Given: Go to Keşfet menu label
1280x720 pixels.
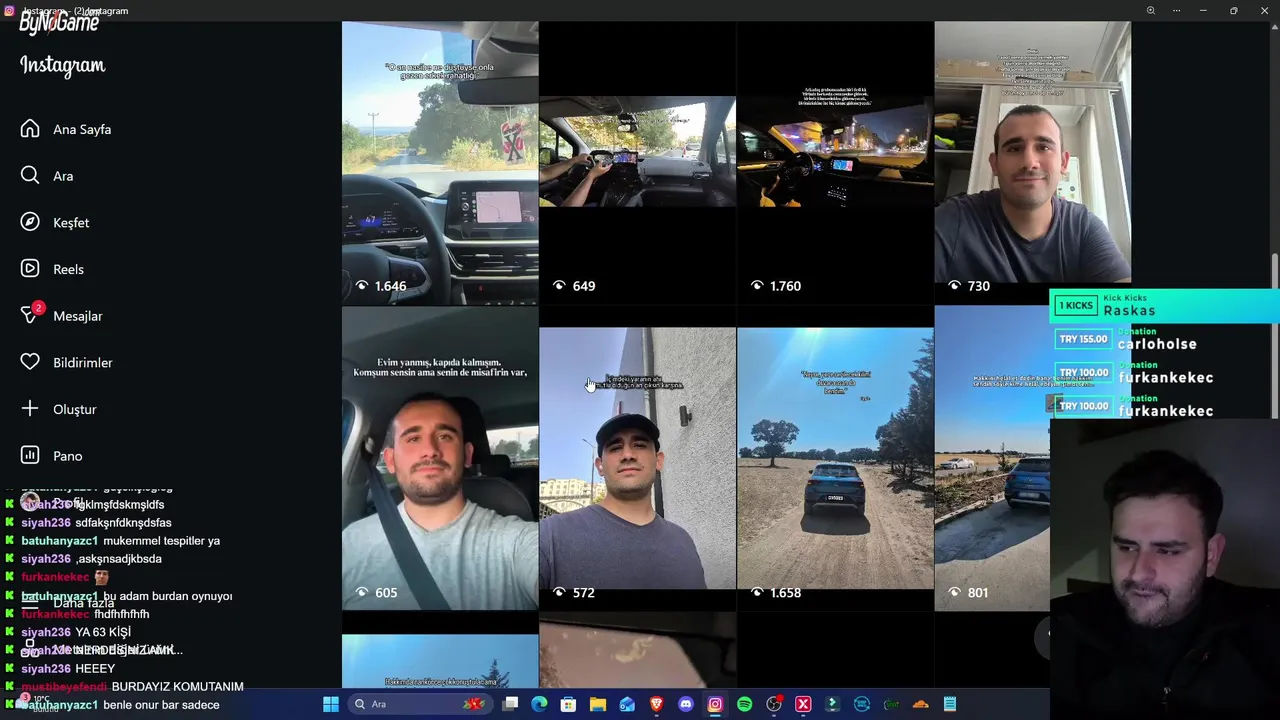Looking at the screenshot, I should pyautogui.click(x=71, y=222).
